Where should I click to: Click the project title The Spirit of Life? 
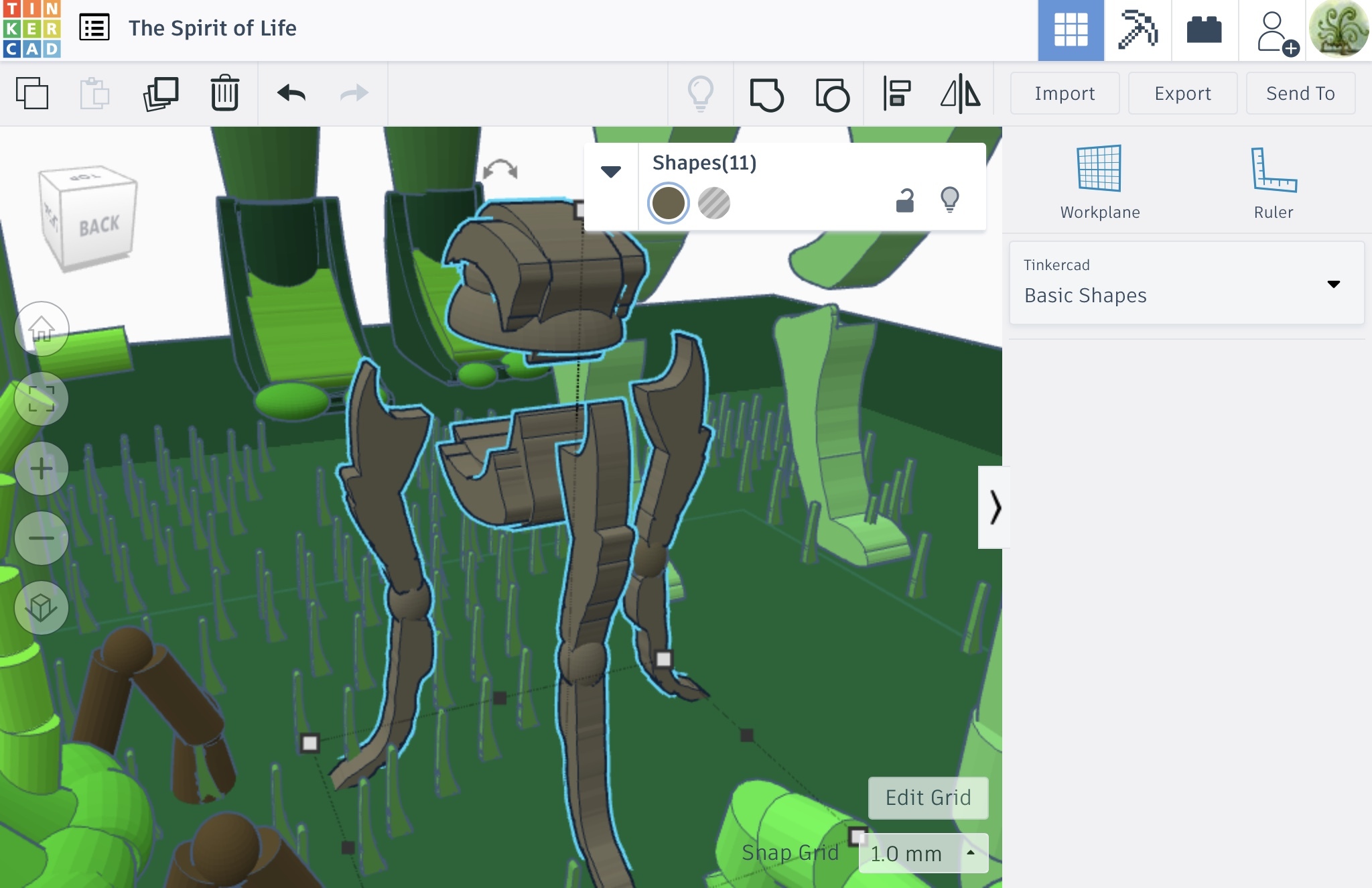click(x=212, y=28)
